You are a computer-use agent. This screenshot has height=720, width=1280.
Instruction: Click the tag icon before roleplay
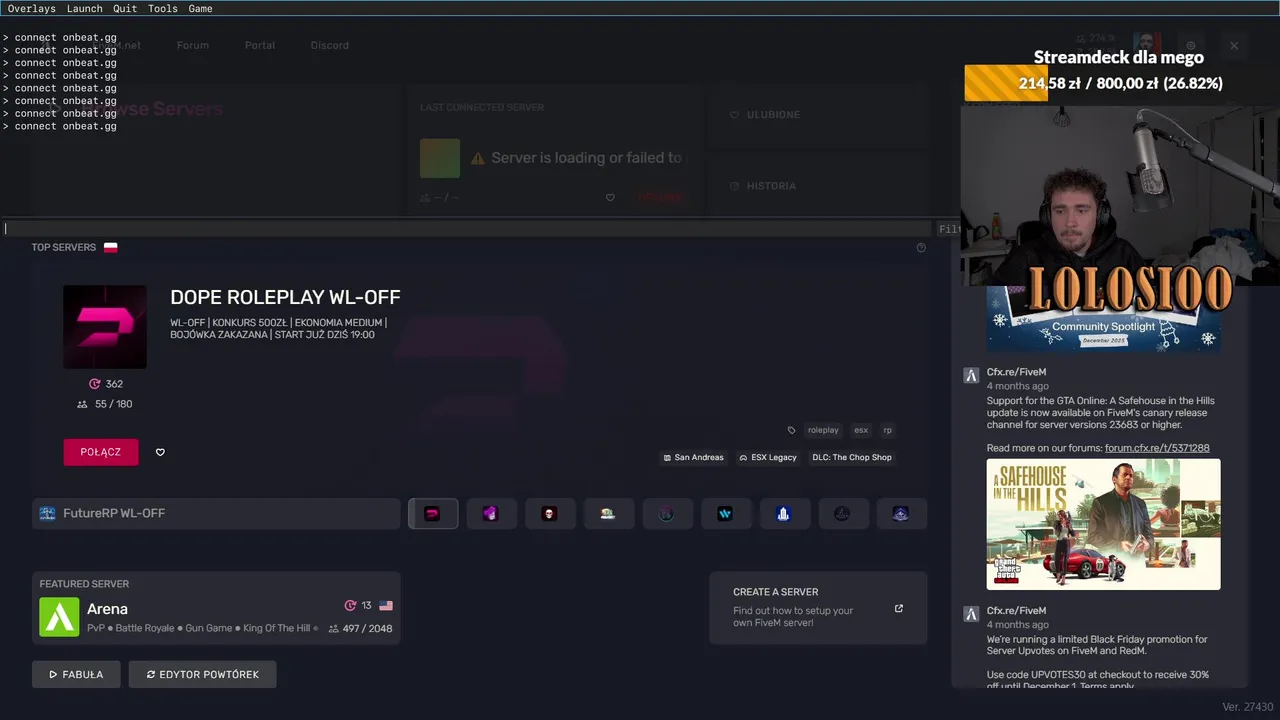(x=792, y=430)
